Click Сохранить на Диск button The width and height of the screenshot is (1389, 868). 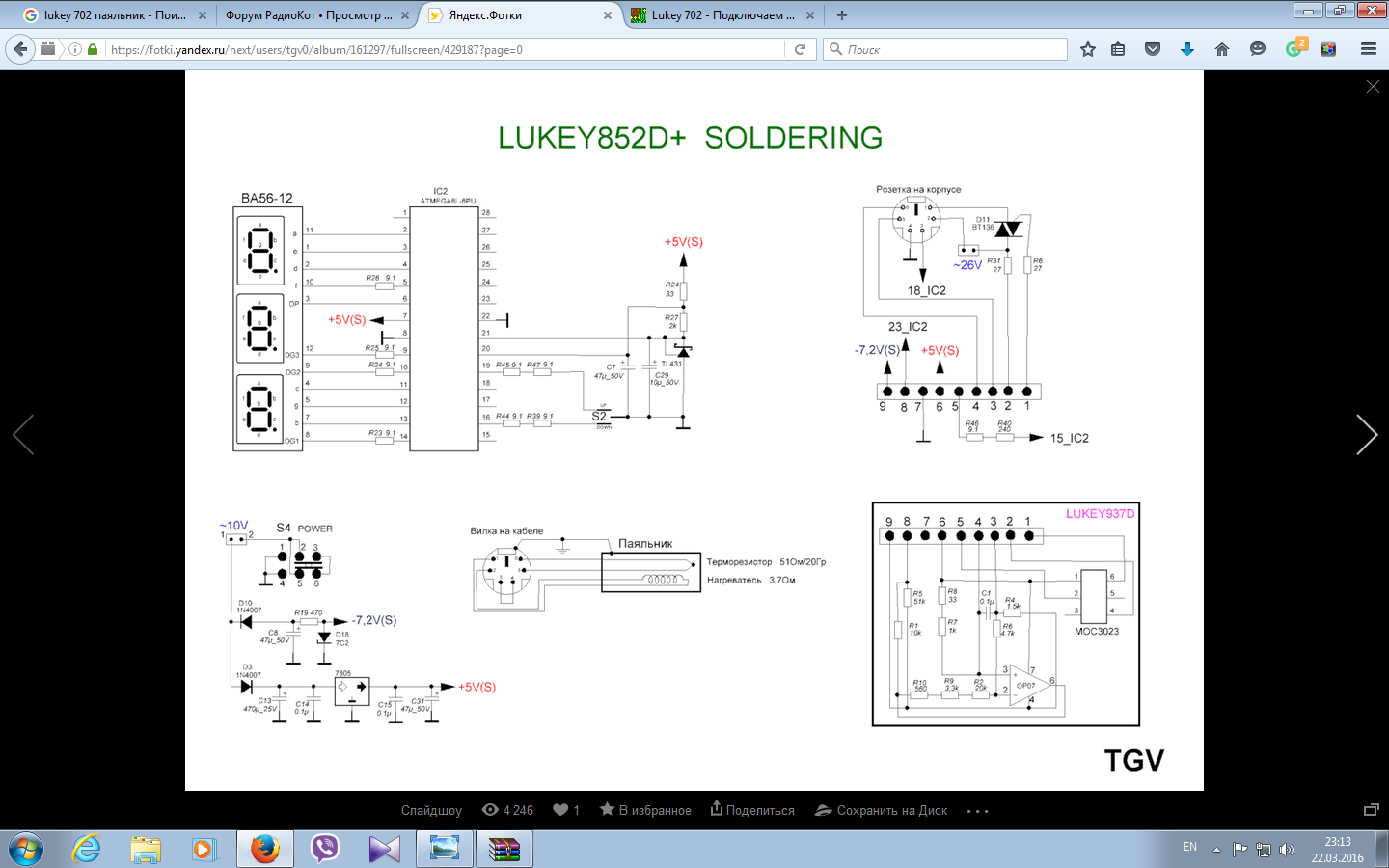point(881,810)
